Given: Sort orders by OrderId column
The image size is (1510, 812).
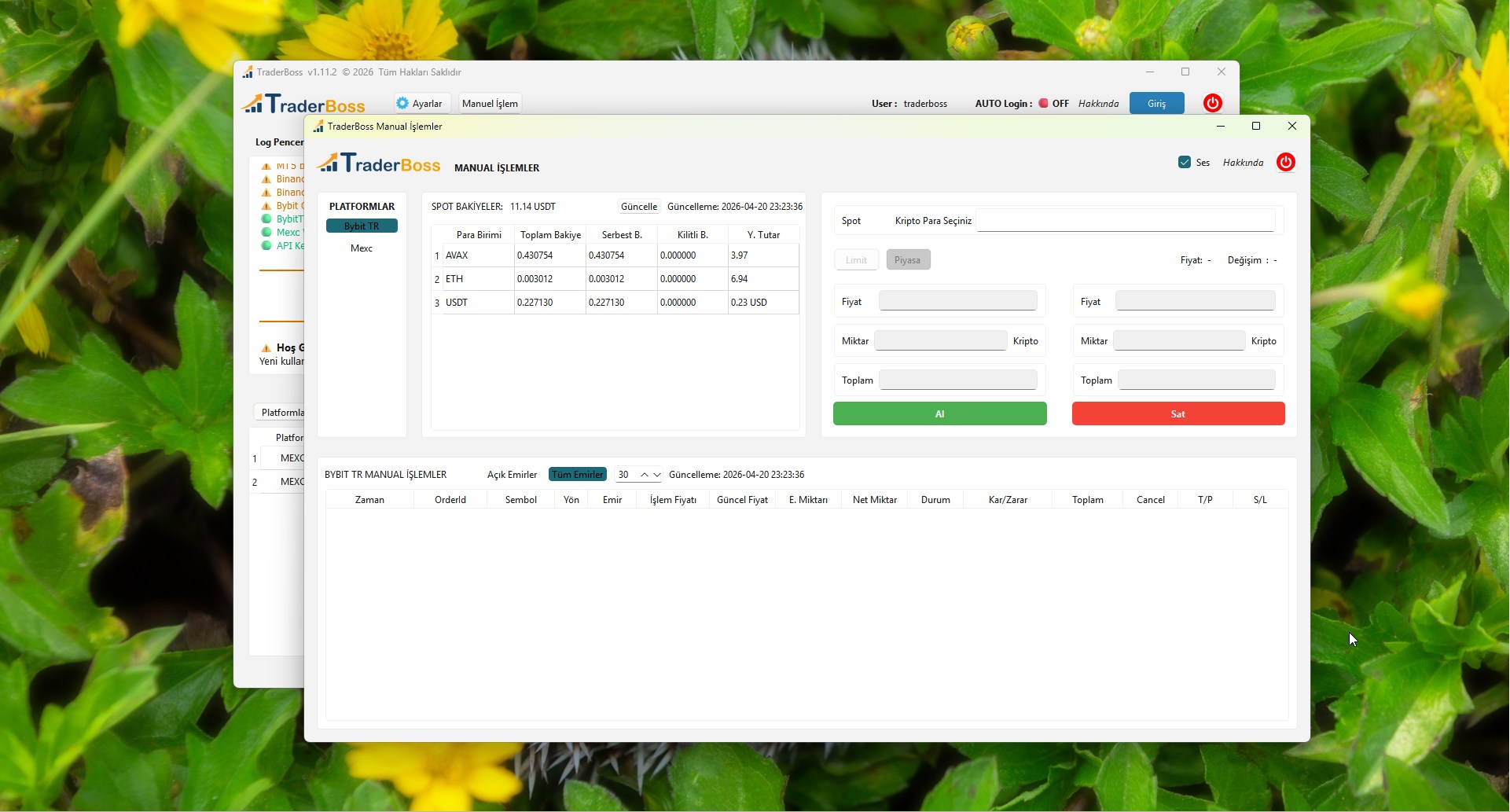Looking at the screenshot, I should pos(450,500).
